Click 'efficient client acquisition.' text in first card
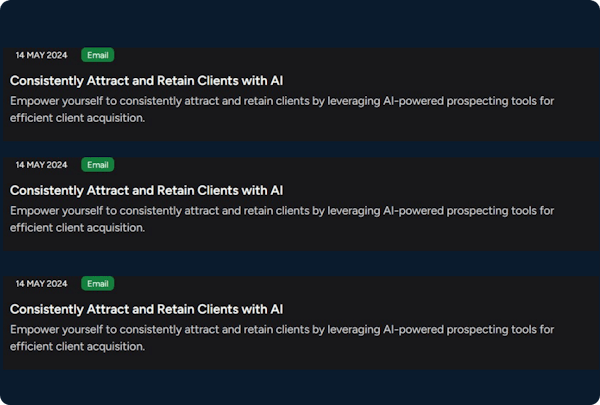This screenshot has width=600, height=405. [78, 118]
